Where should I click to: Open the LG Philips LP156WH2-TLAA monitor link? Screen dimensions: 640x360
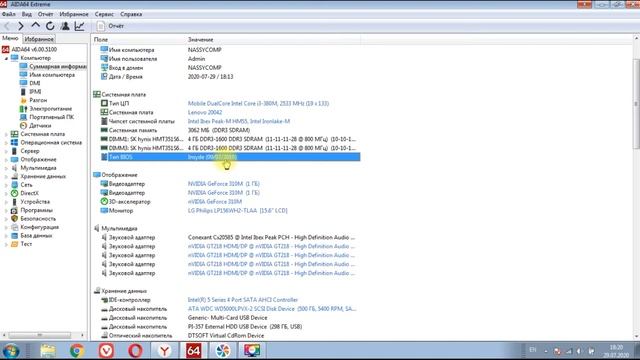click(238, 211)
